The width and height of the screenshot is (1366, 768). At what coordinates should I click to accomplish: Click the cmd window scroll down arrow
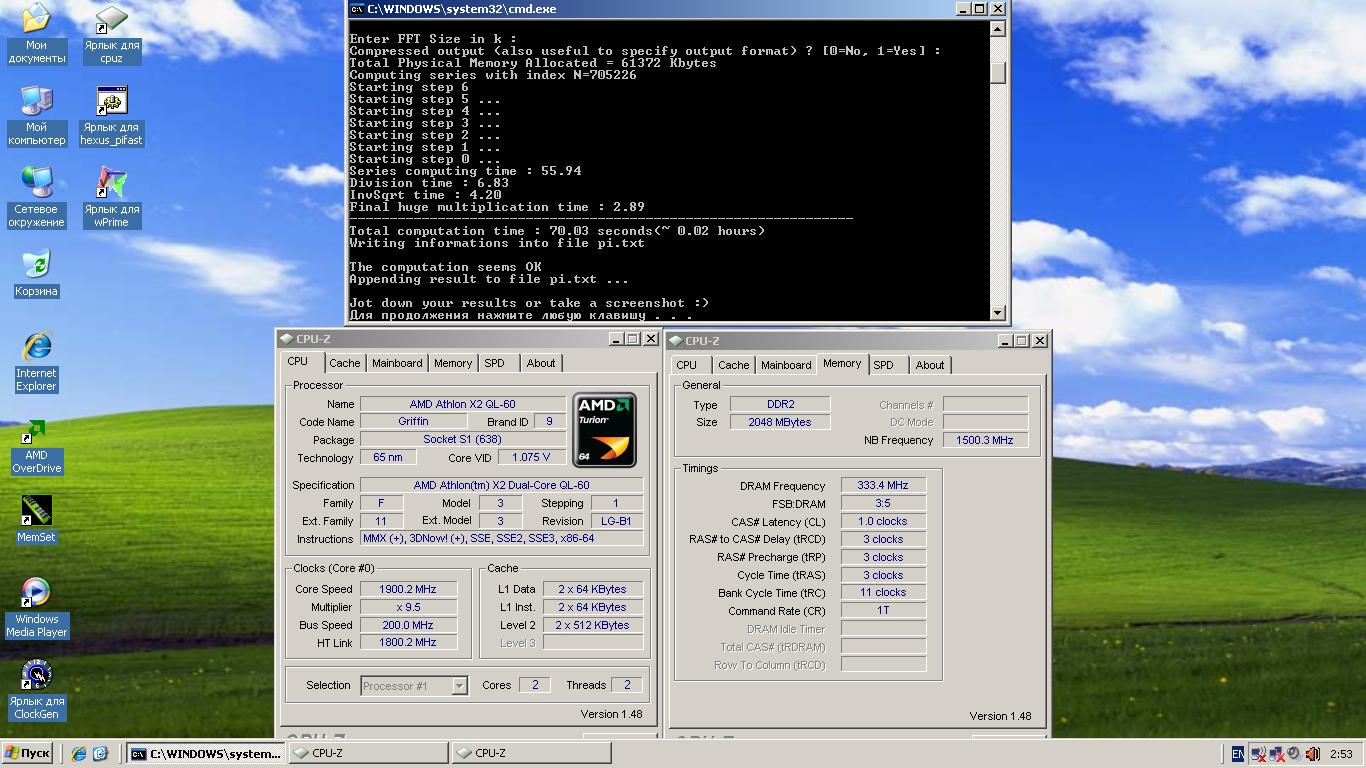(997, 312)
